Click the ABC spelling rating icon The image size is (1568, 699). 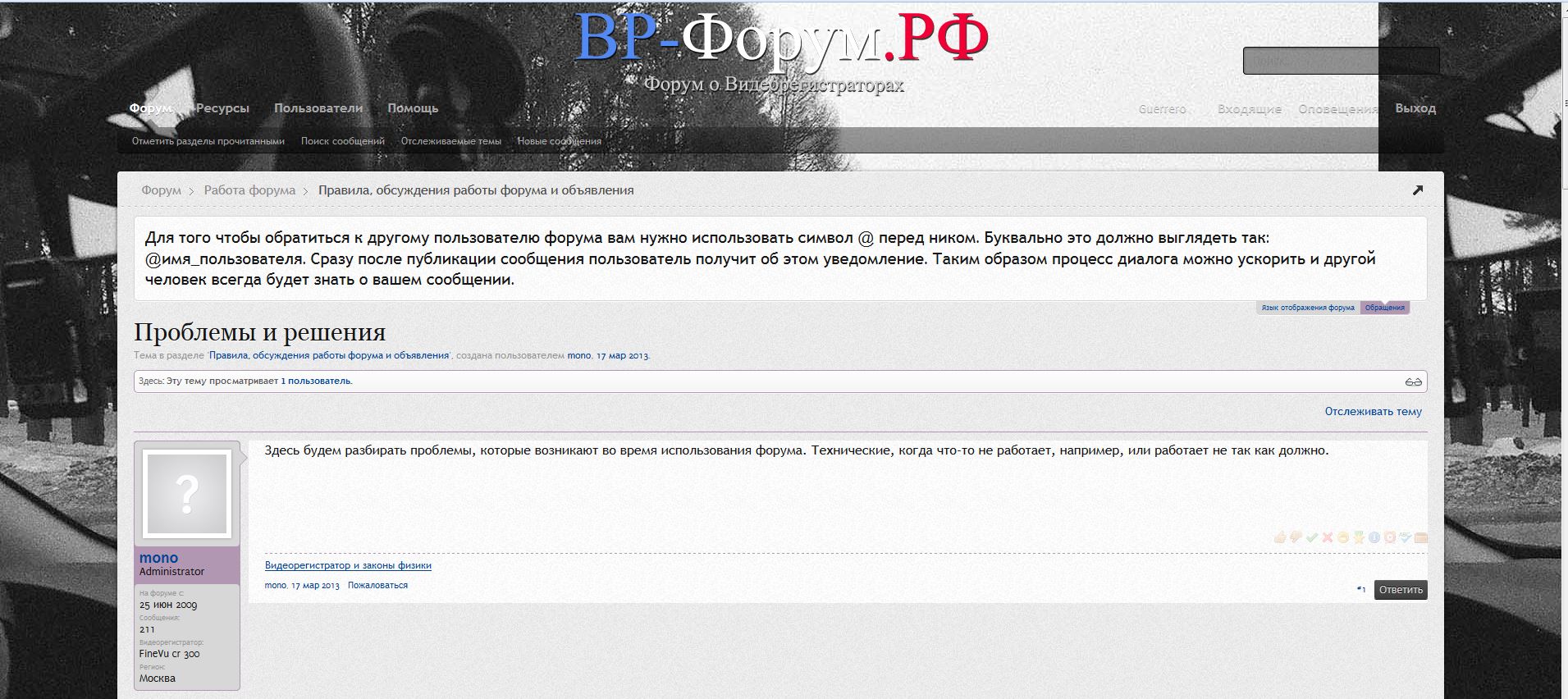pyautogui.click(x=1405, y=537)
